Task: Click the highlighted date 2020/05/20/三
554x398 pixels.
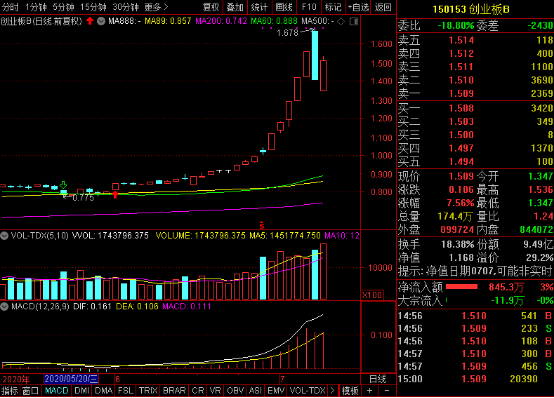Action: [71, 379]
